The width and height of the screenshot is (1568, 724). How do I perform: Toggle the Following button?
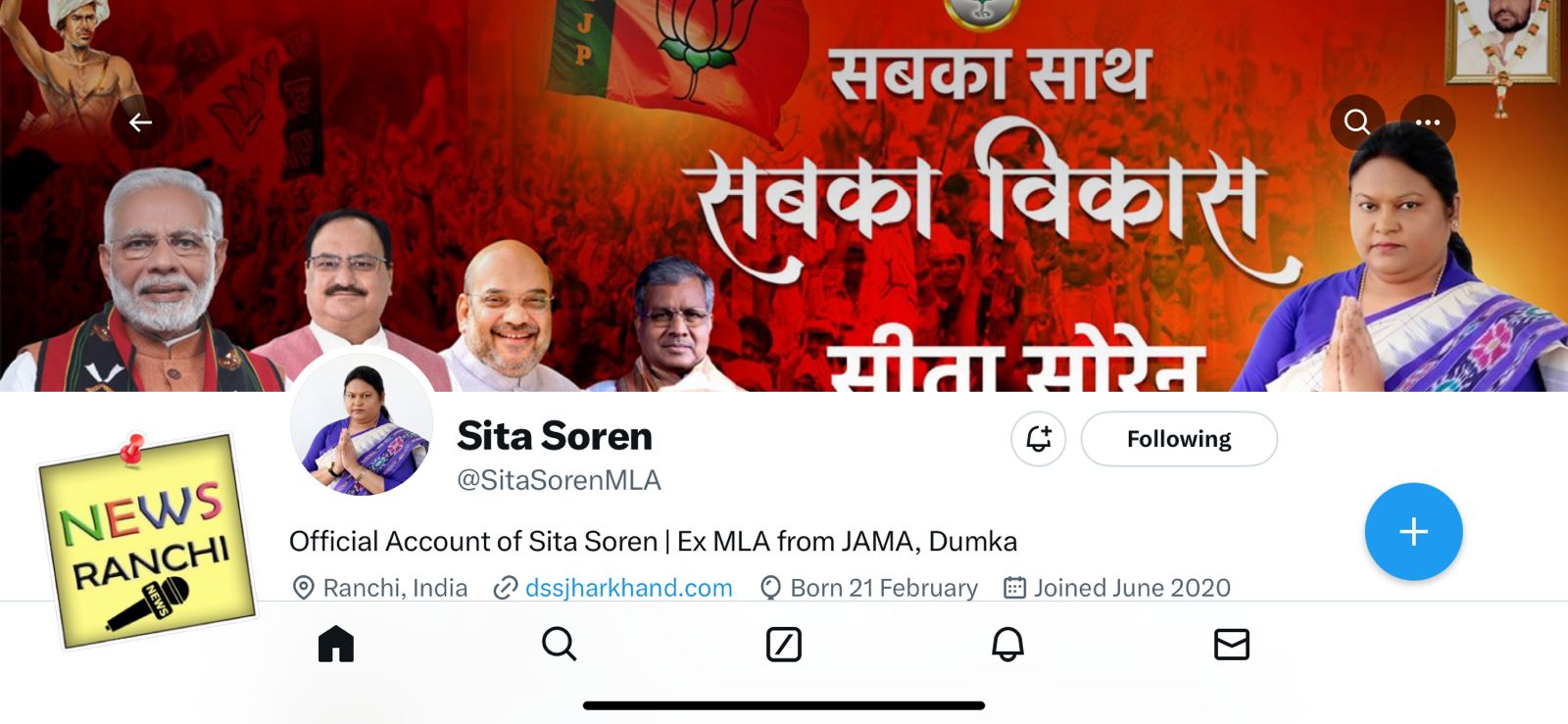coord(1179,439)
